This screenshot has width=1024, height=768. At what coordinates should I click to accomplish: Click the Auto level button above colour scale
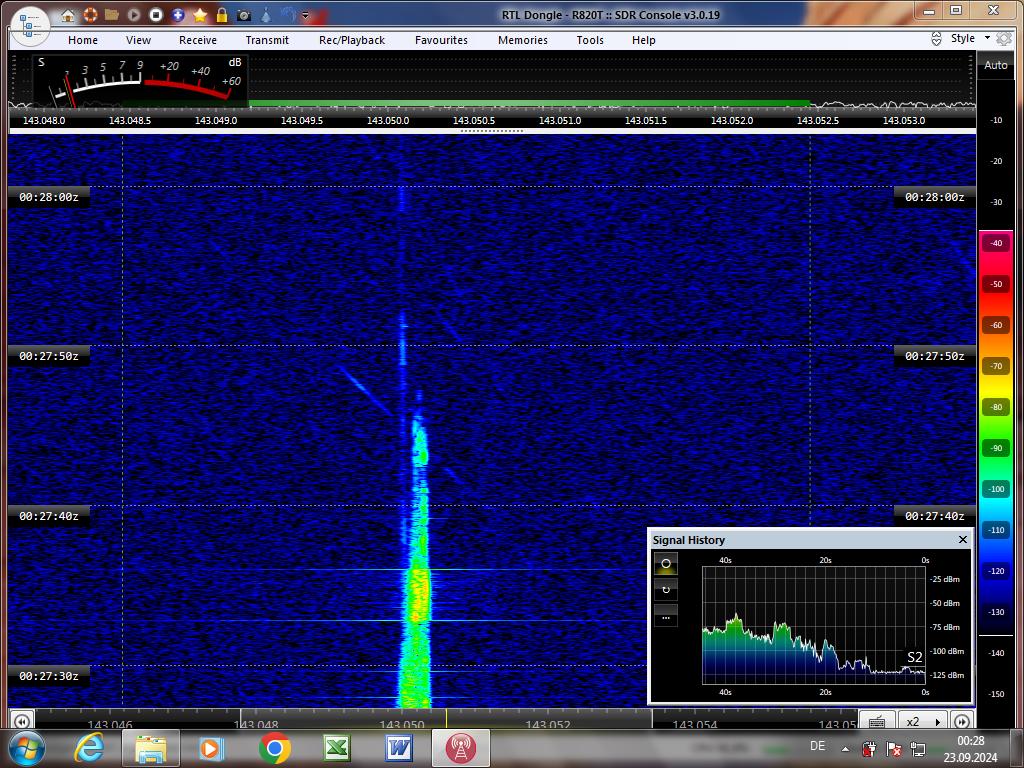pyautogui.click(x=996, y=65)
